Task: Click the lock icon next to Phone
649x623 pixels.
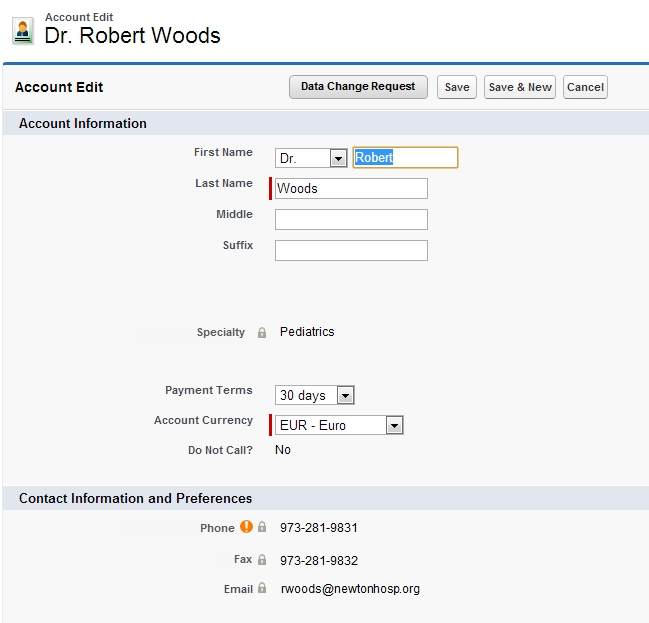Action: pyautogui.click(x=262, y=528)
